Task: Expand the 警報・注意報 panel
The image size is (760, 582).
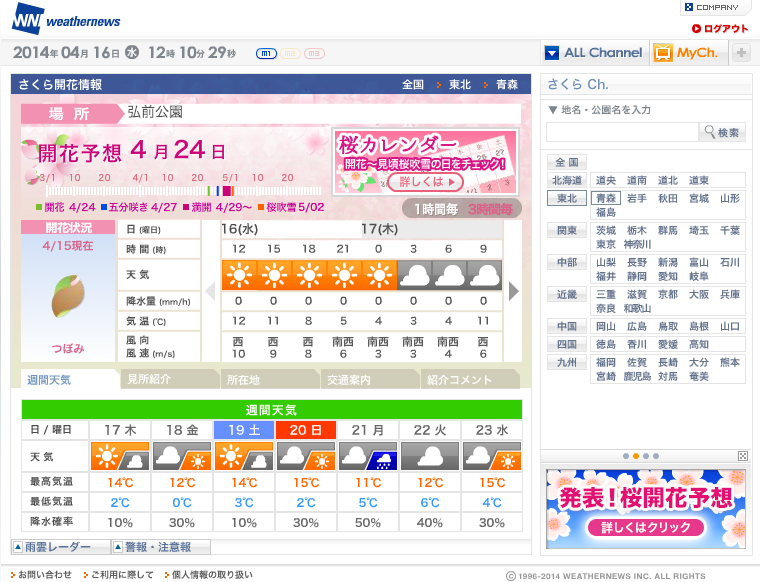Action: [x=161, y=547]
